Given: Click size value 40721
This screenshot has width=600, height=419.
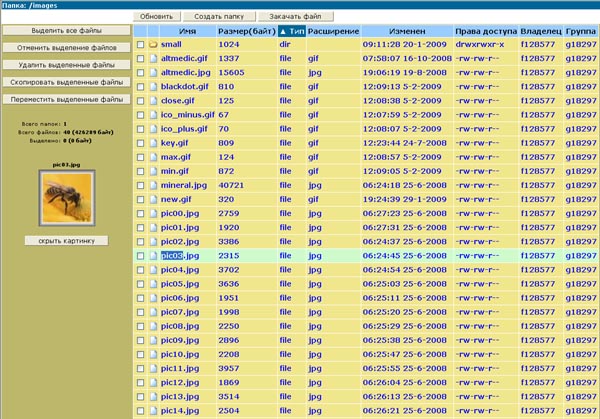Looking at the screenshot, I should point(231,186).
